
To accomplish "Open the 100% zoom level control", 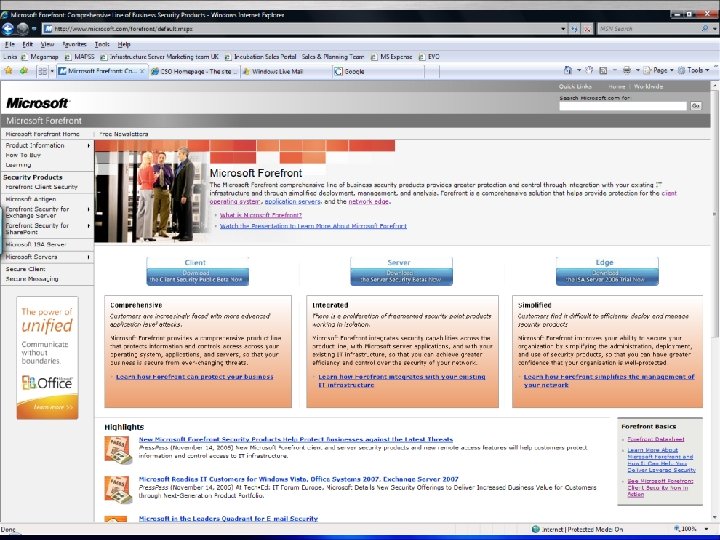I will [690, 529].
